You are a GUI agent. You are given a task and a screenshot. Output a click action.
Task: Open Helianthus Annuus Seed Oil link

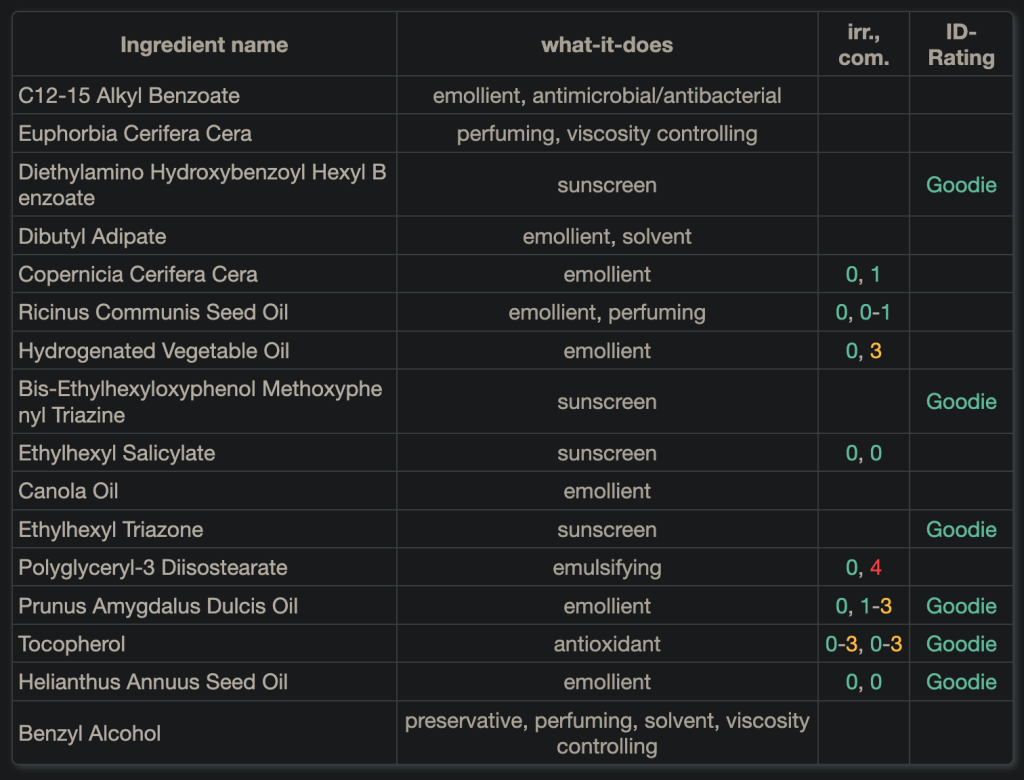point(153,682)
